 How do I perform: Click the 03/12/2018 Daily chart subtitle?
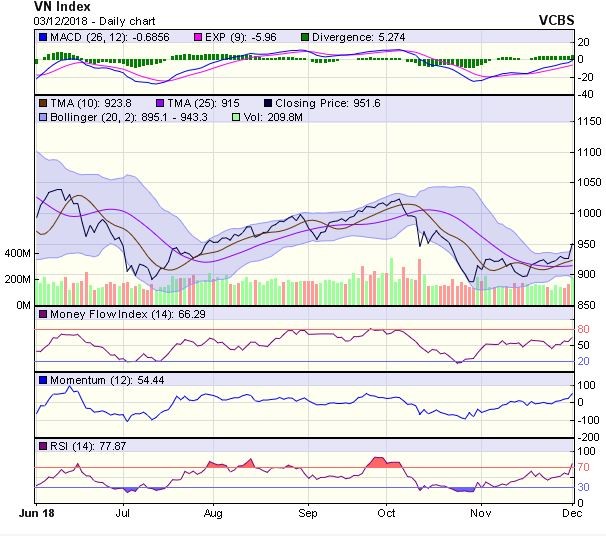click(x=84, y=20)
